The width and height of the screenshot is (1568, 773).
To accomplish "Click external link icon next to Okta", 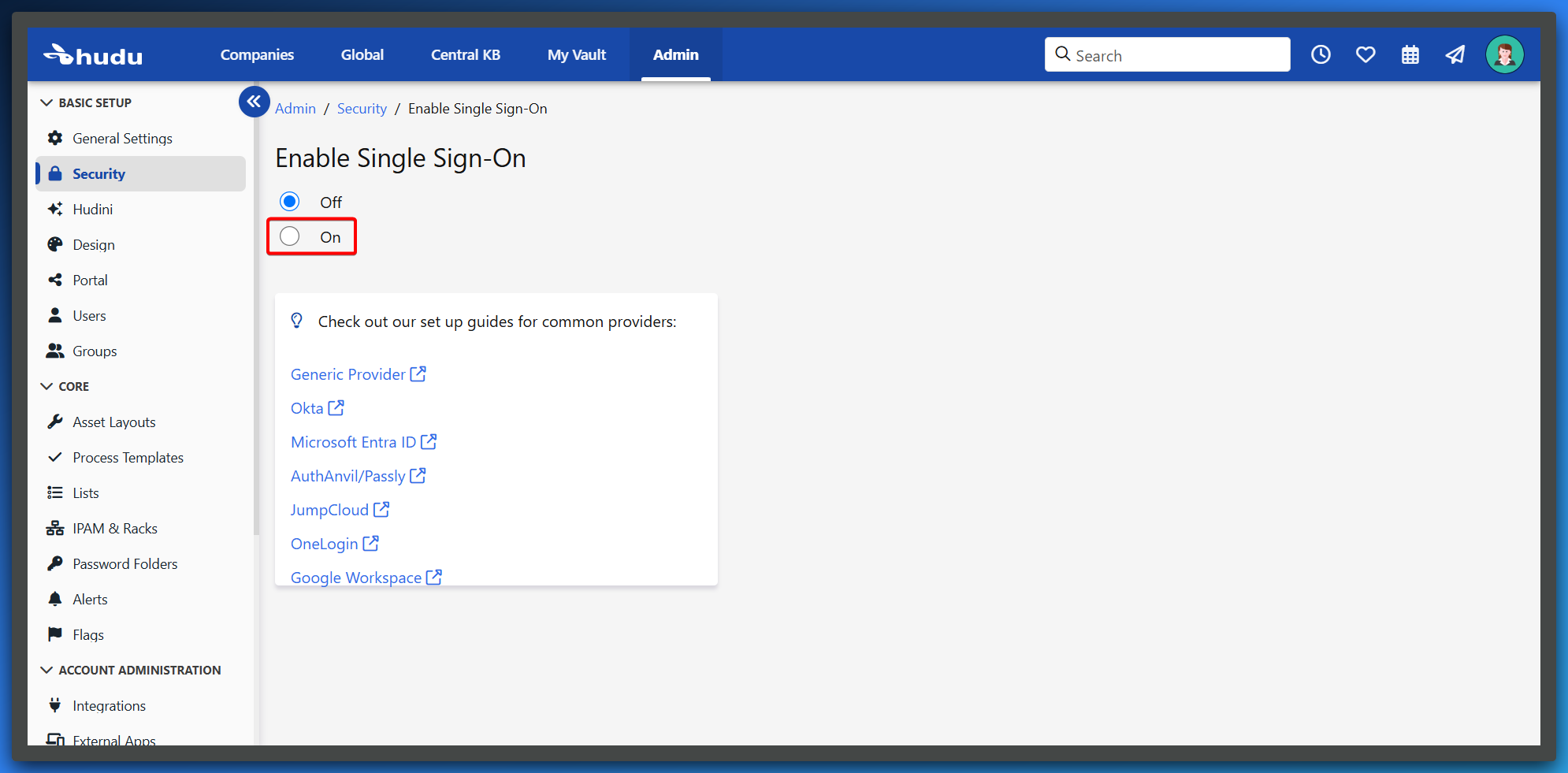I will click(x=336, y=407).
